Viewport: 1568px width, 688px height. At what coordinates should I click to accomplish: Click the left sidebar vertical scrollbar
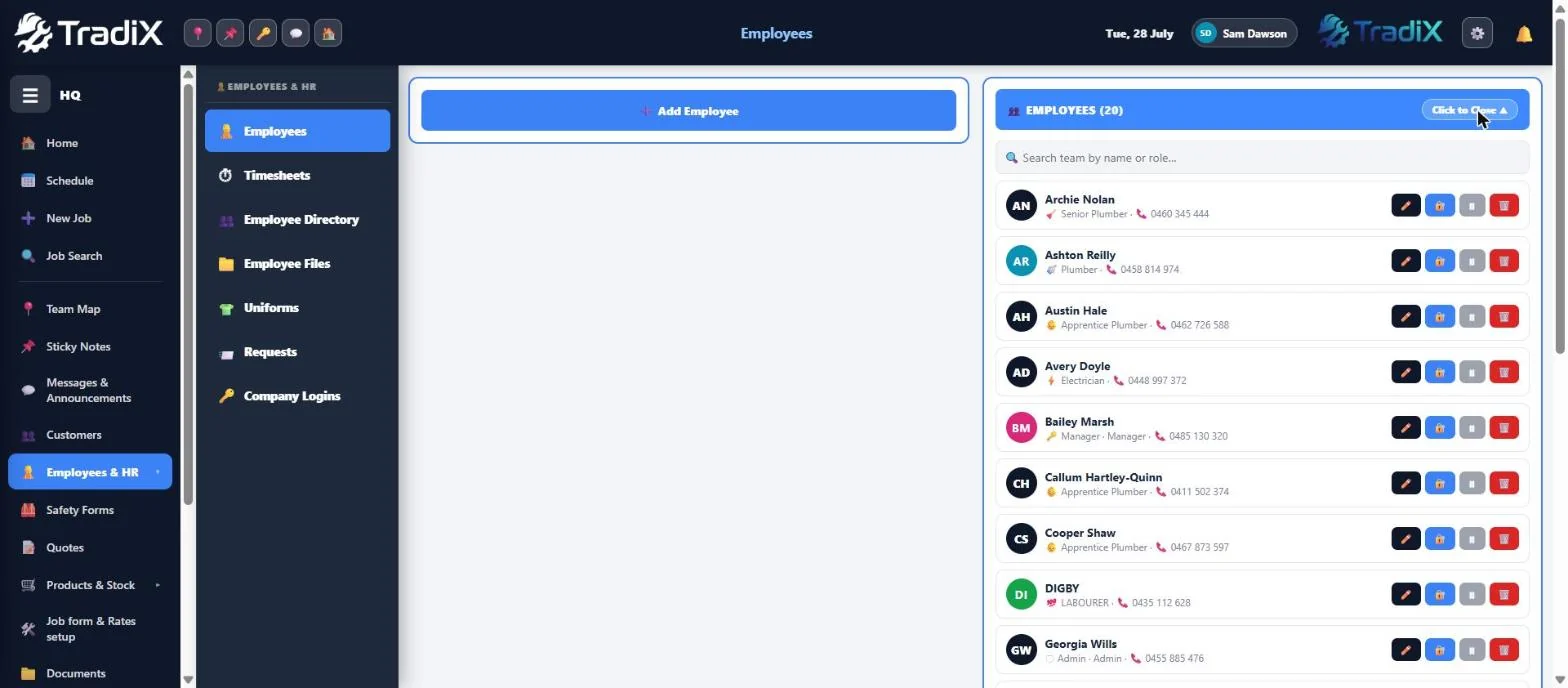click(187, 295)
